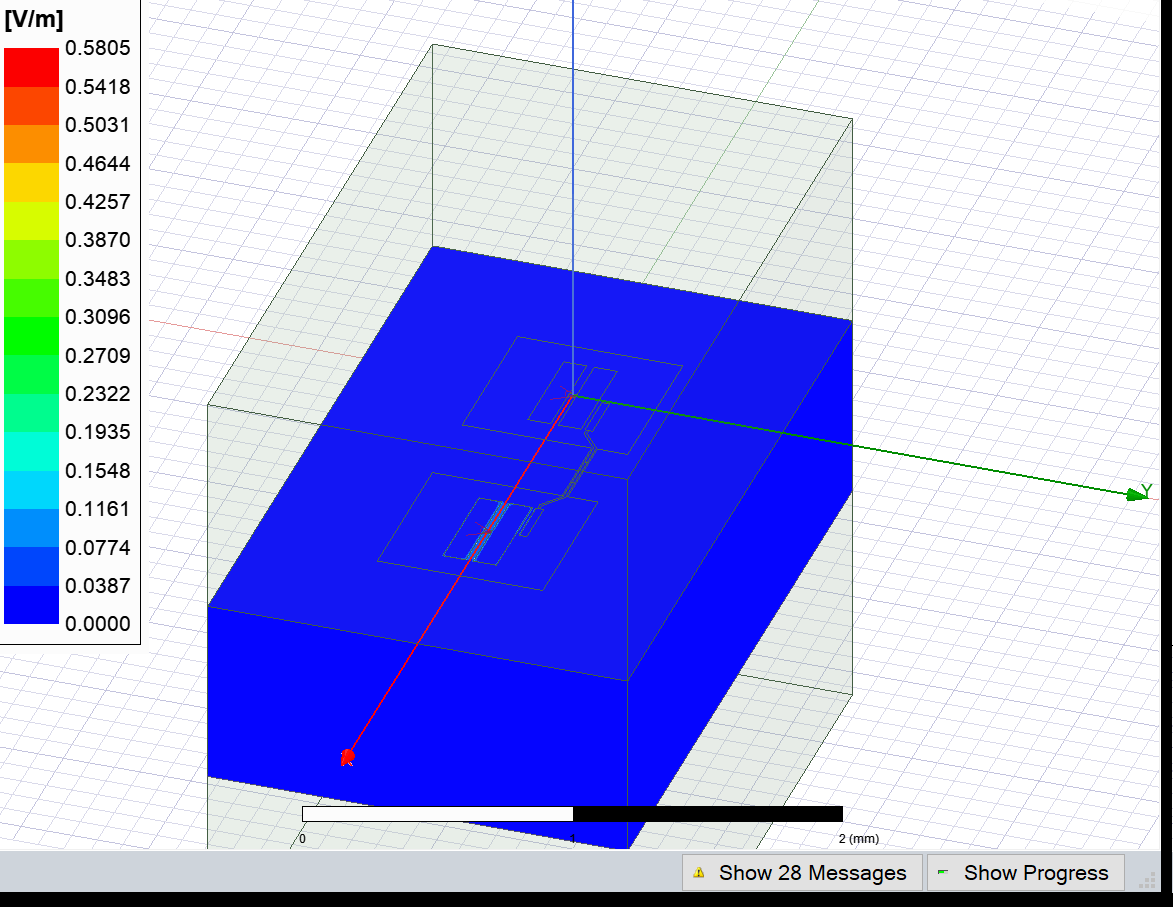Click the legend minimum value 0.0000
The height and width of the screenshot is (907, 1173).
pos(97,624)
